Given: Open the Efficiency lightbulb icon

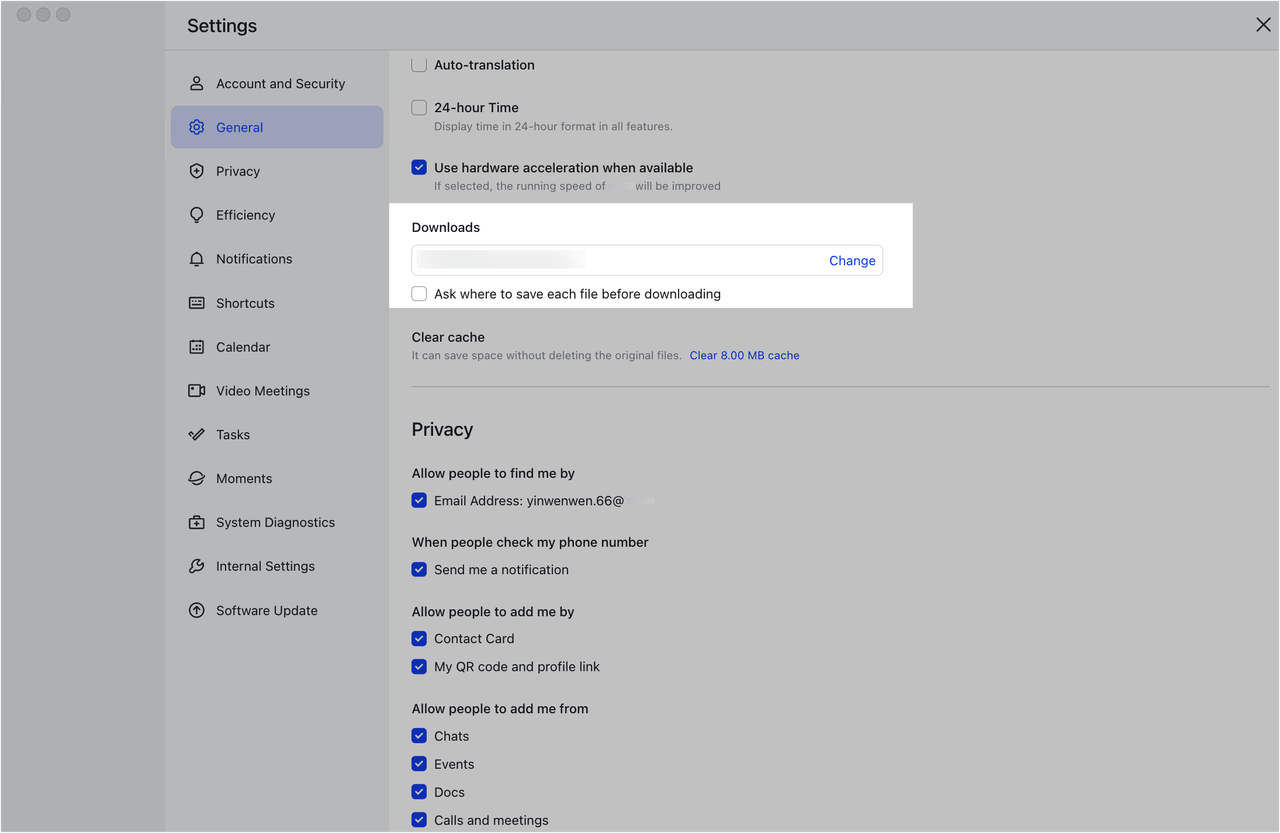Looking at the screenshot, I should tap(197, 215).
